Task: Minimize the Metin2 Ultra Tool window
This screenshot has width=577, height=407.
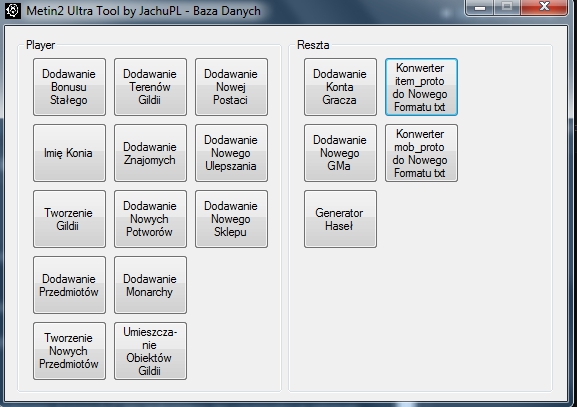Action: (479, 7)
